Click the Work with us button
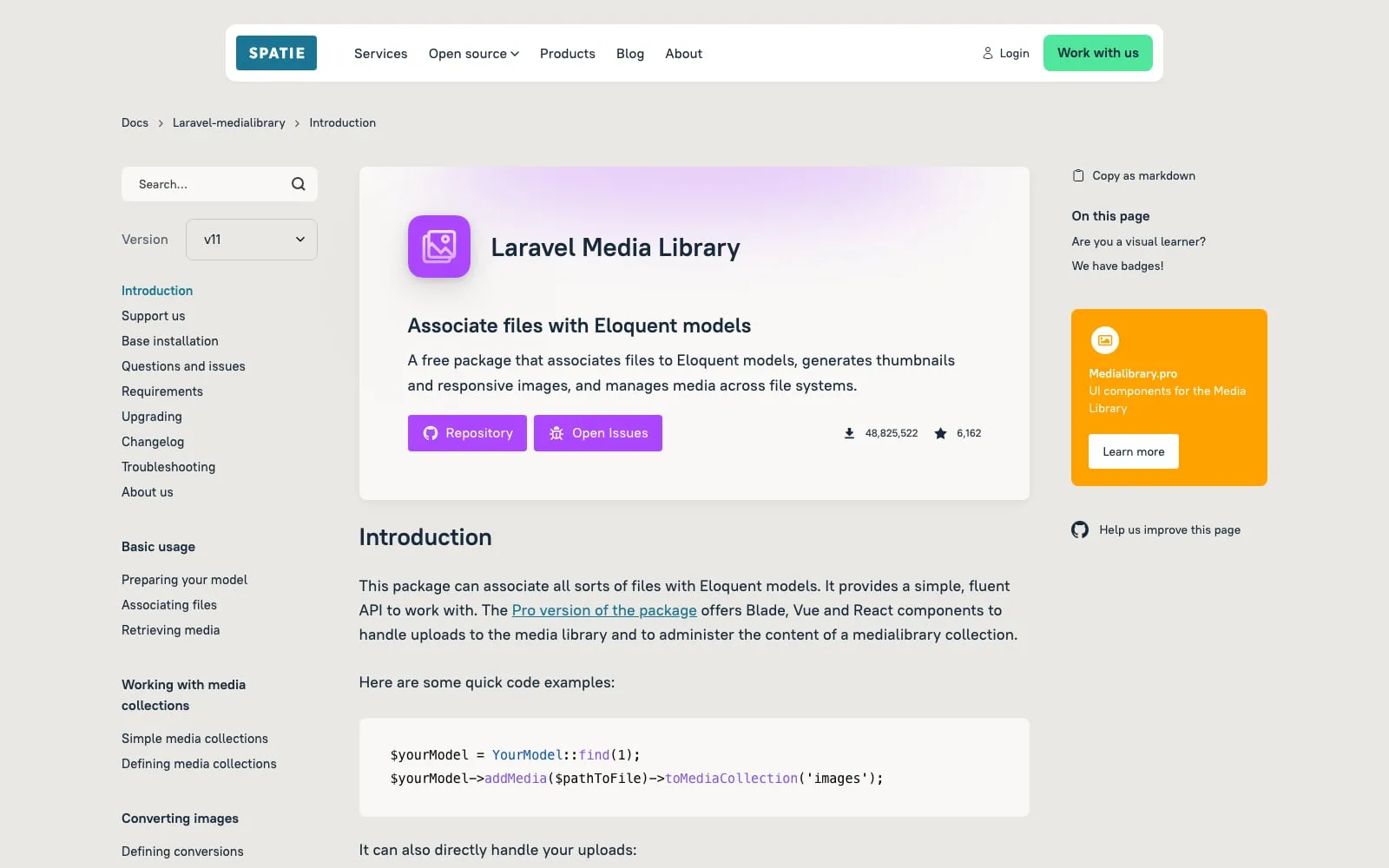 1098,53
